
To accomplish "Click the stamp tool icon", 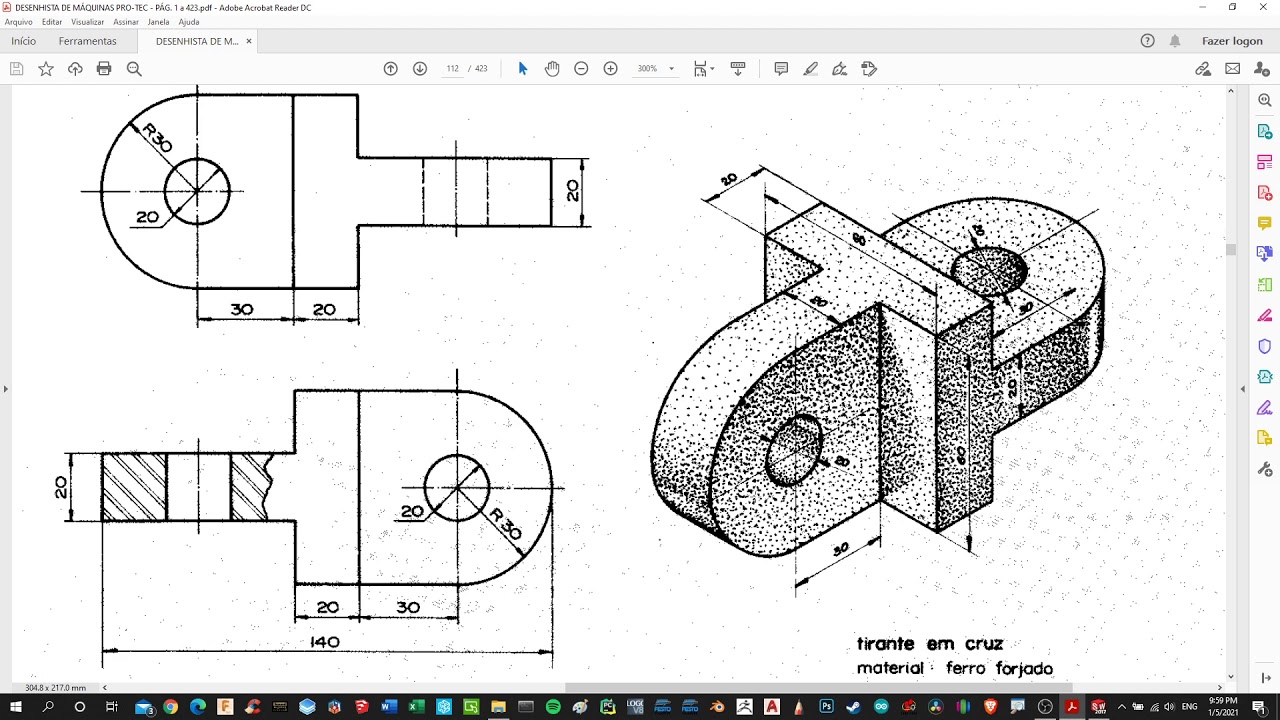I will pos(869,69).
